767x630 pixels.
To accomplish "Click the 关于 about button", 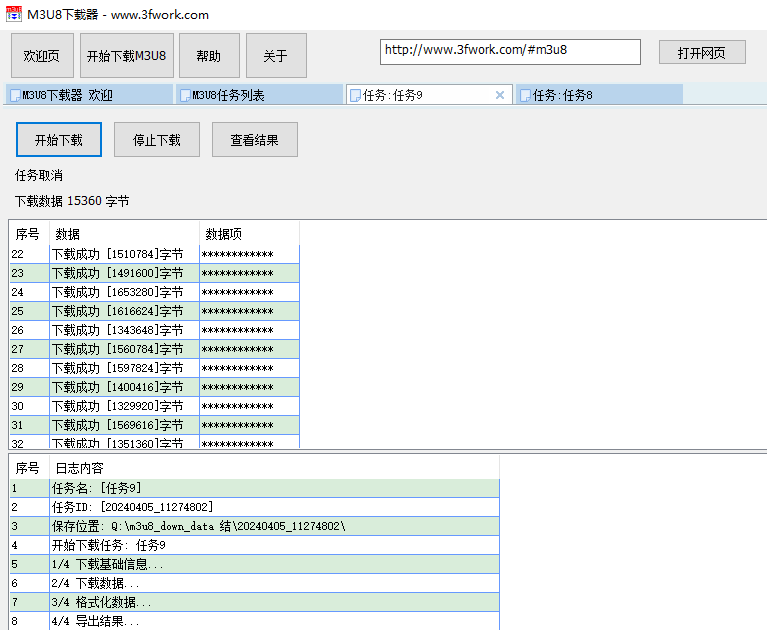I will coord(276,56).
